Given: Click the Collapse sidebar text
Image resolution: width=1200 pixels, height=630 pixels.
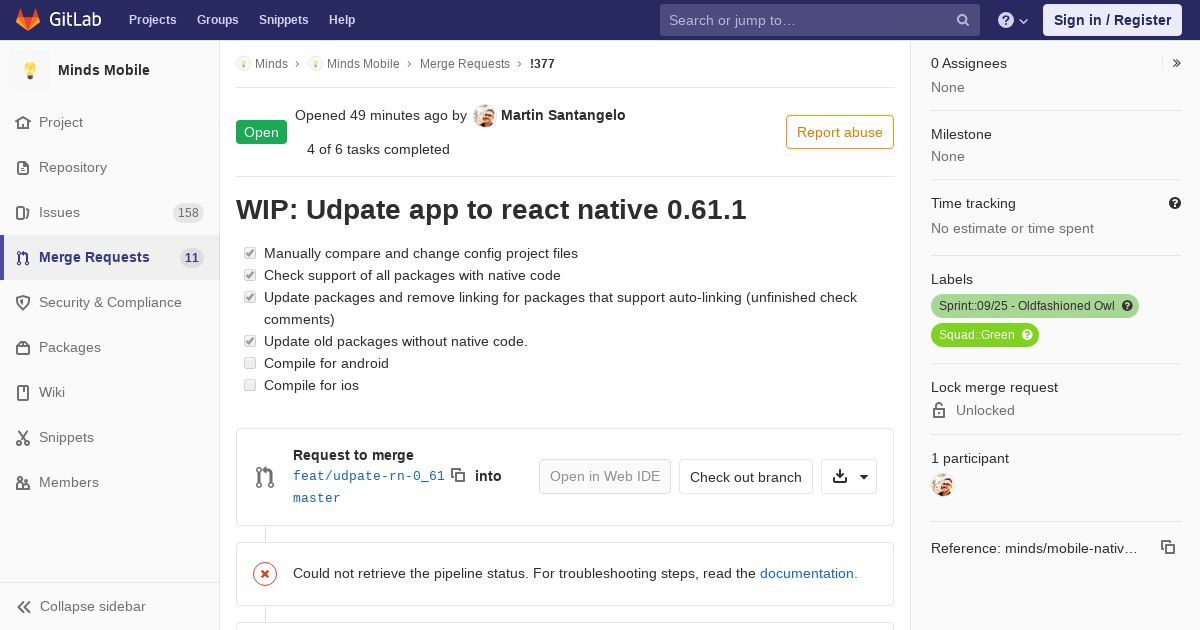Looking at the screenshot, I should [93, 606].
